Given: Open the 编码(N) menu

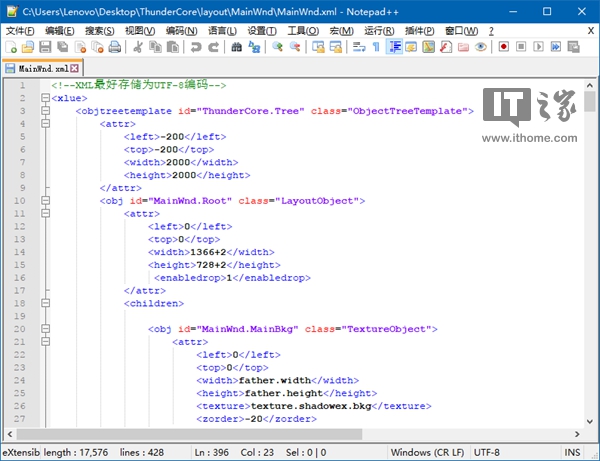Looking at the screenshot, I should click(x=181, y=31).
